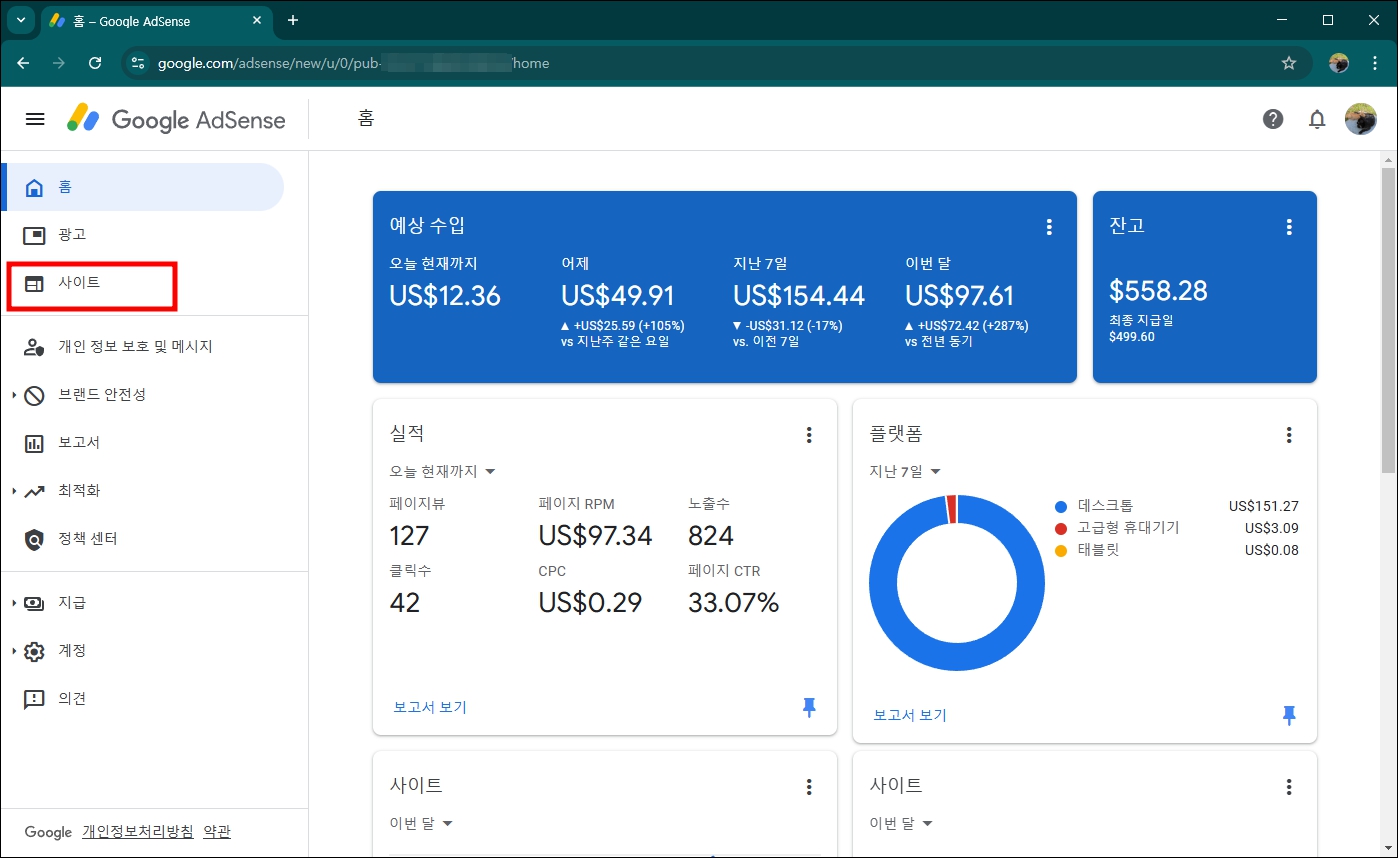This screenshot has height=858, width=1398.
Task: View site information icon in address bar
Action: (139, 63)
